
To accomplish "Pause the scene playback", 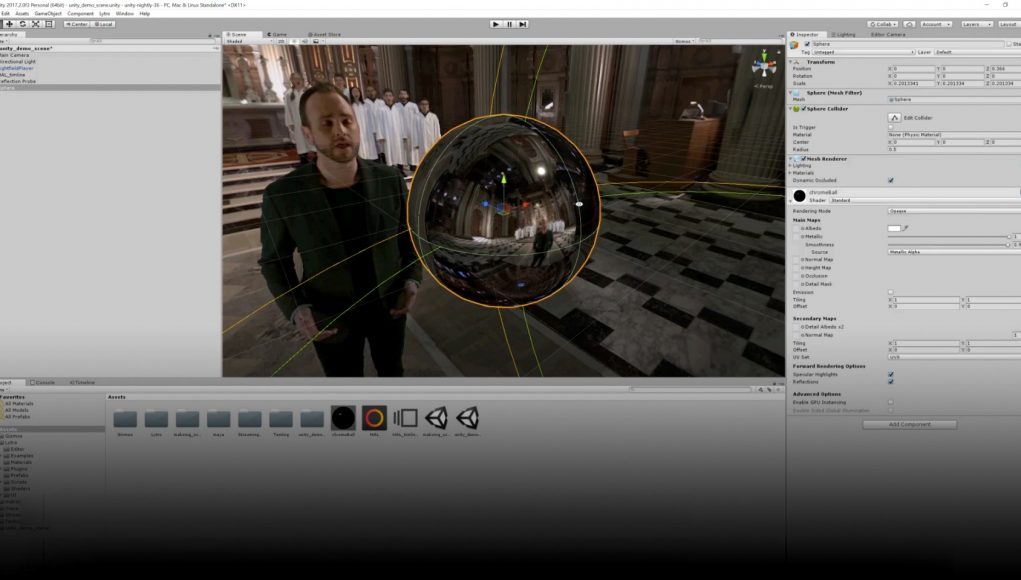I will tap(509, 24).
